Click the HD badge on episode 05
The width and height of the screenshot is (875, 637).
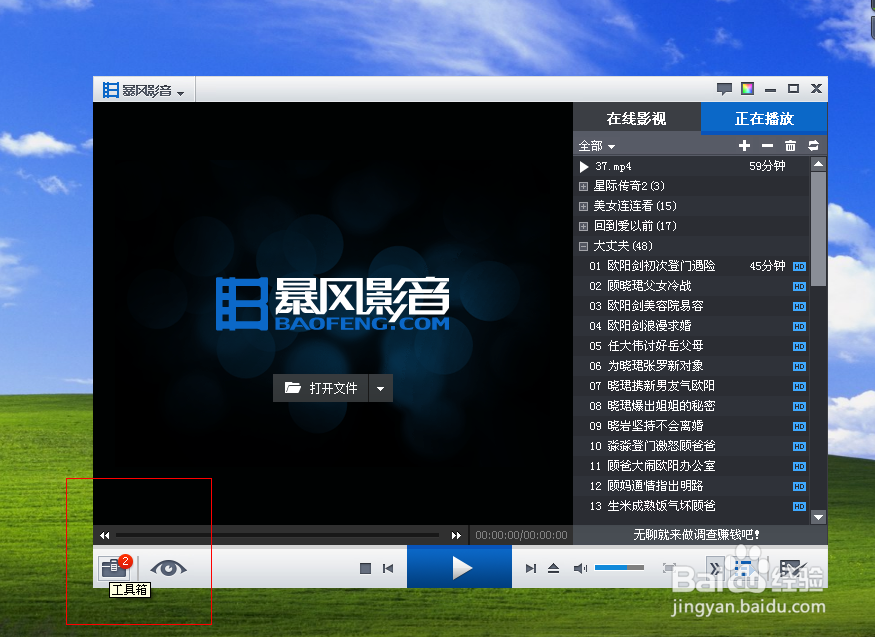click(x=799, y=346)
